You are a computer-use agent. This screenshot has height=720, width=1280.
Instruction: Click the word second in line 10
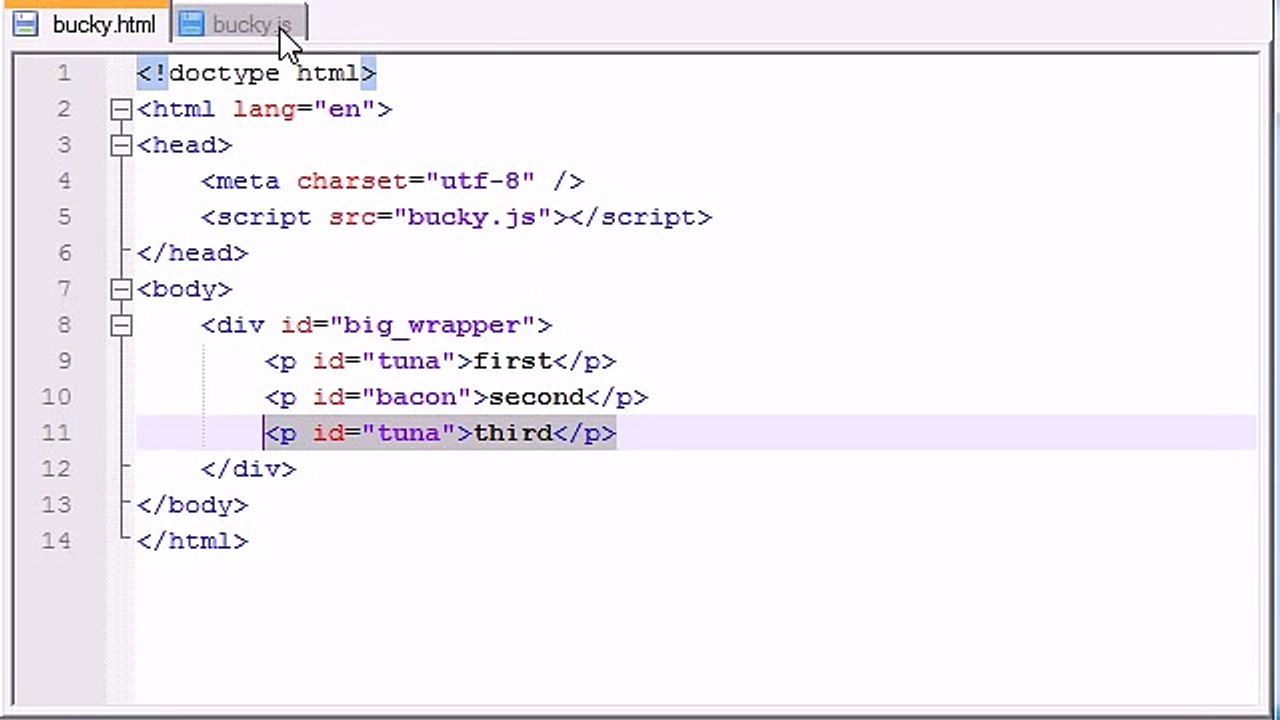click(536, 397)
